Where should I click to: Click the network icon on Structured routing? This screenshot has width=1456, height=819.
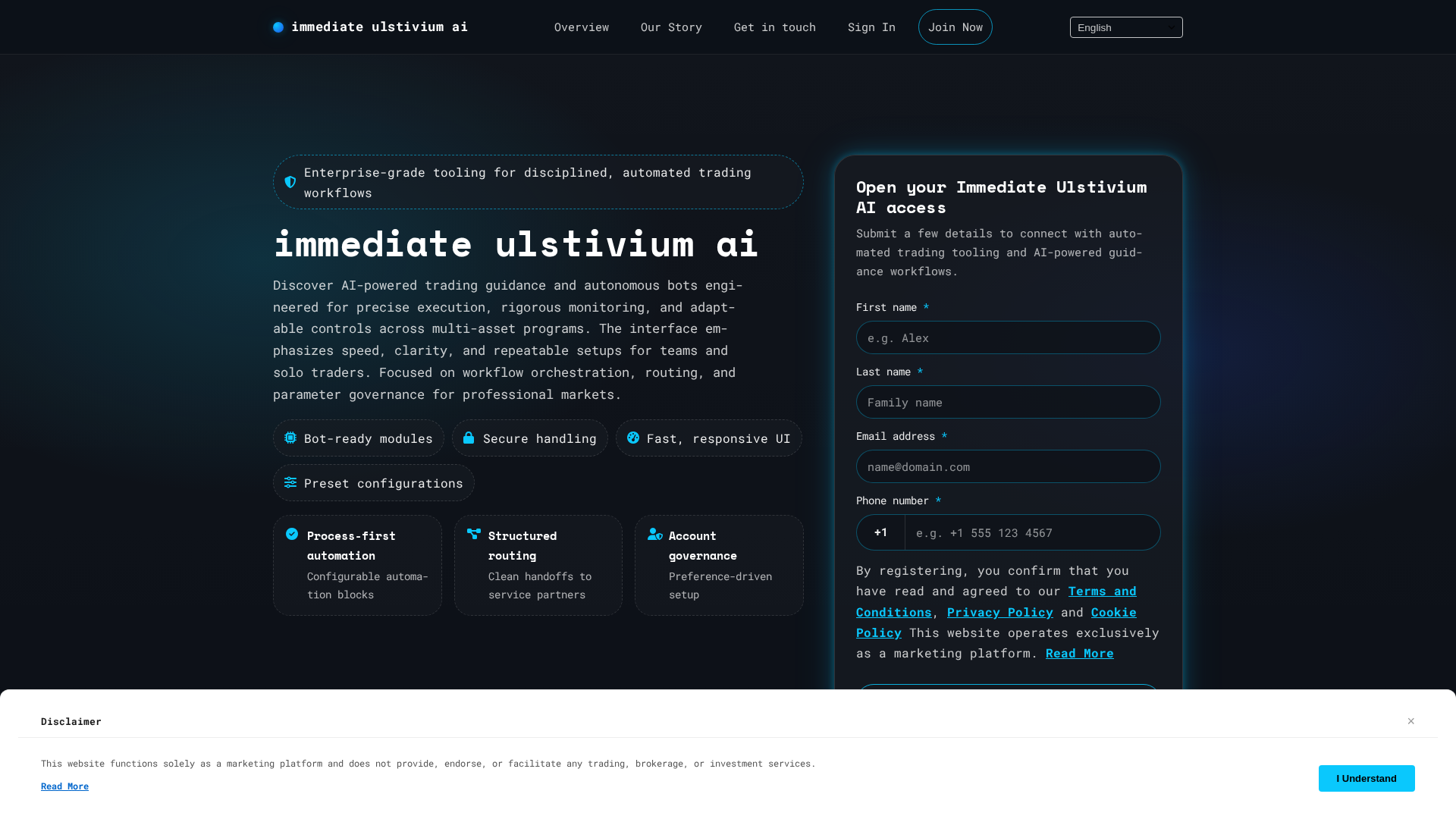(474, 534)
